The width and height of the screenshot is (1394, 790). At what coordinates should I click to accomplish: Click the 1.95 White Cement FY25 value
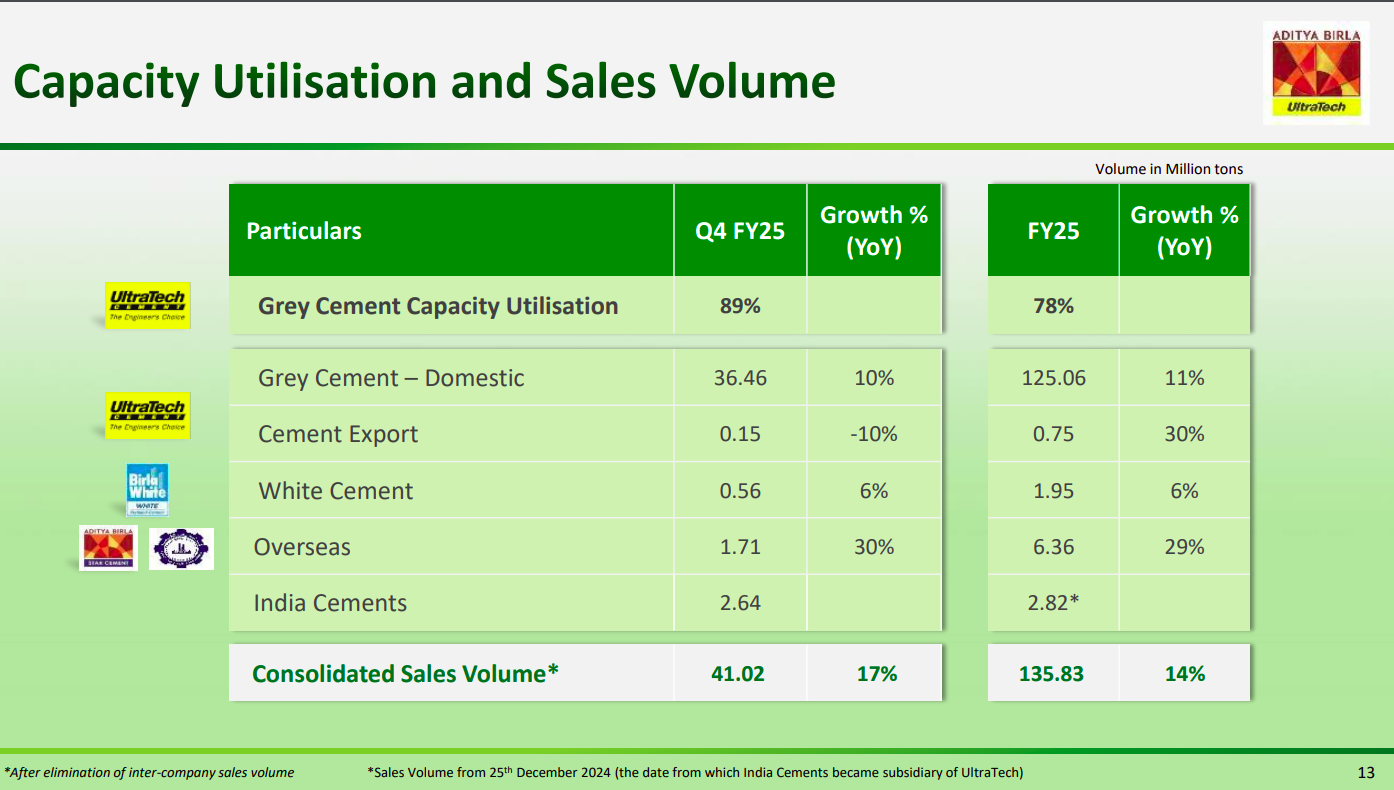[1053, 491]
